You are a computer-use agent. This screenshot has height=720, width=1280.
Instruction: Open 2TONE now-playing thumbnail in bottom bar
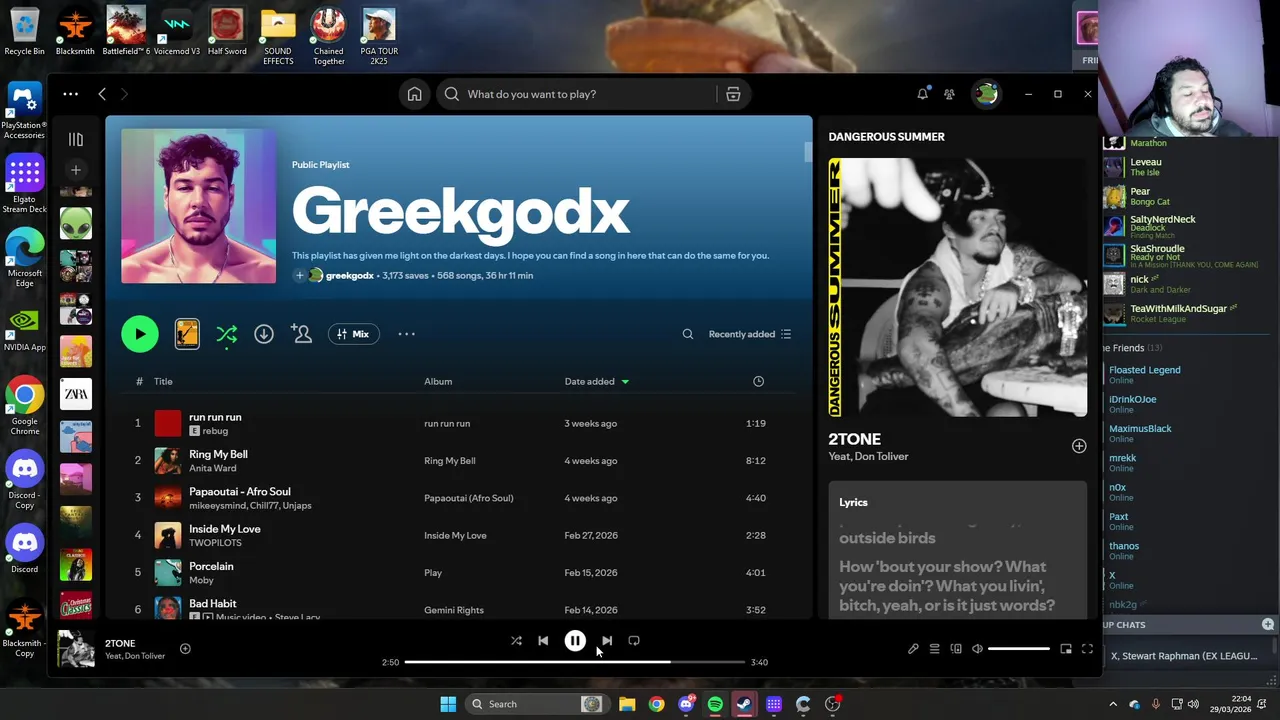point(75,649)
